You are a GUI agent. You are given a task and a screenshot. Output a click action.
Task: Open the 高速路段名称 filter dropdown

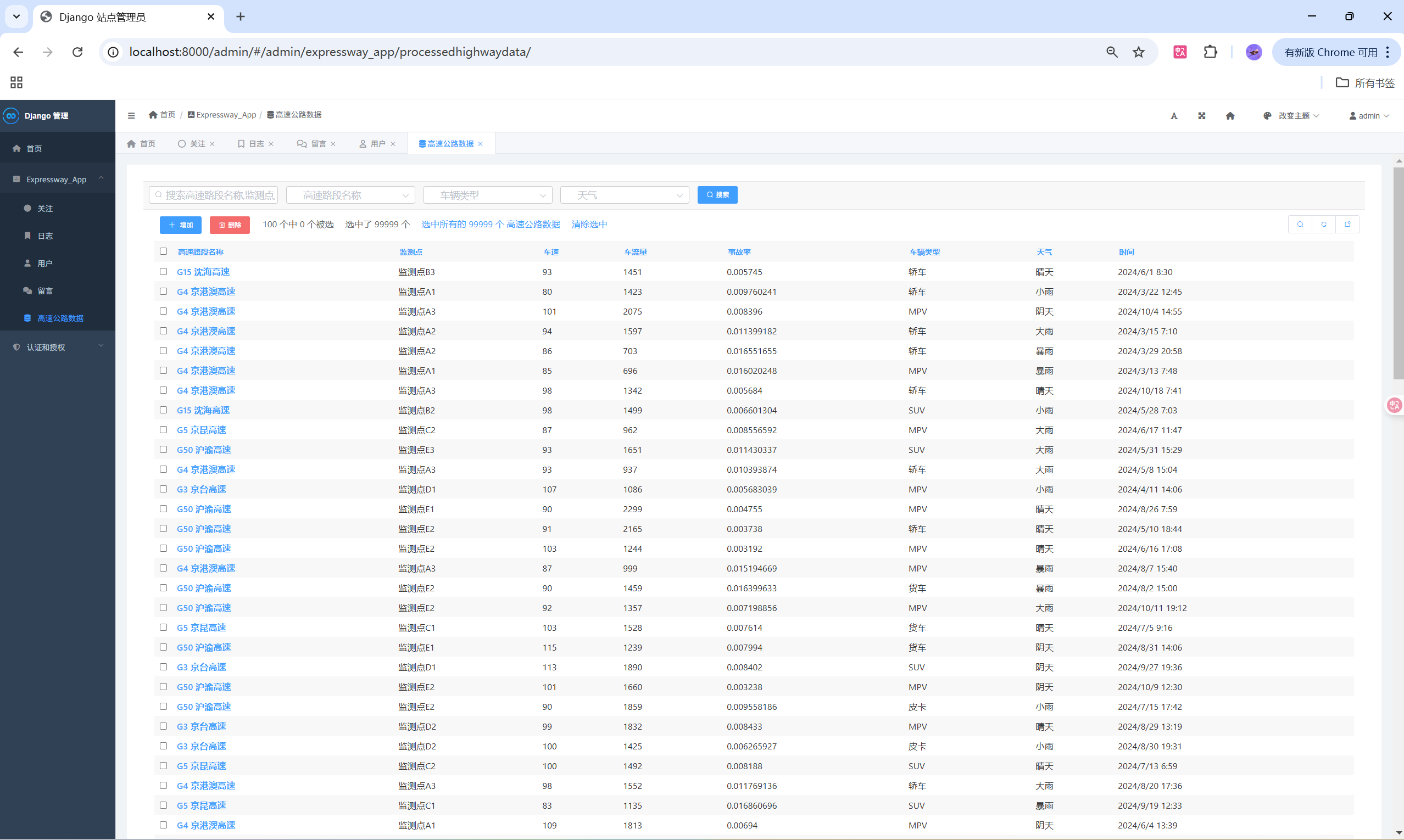[350, 195]
